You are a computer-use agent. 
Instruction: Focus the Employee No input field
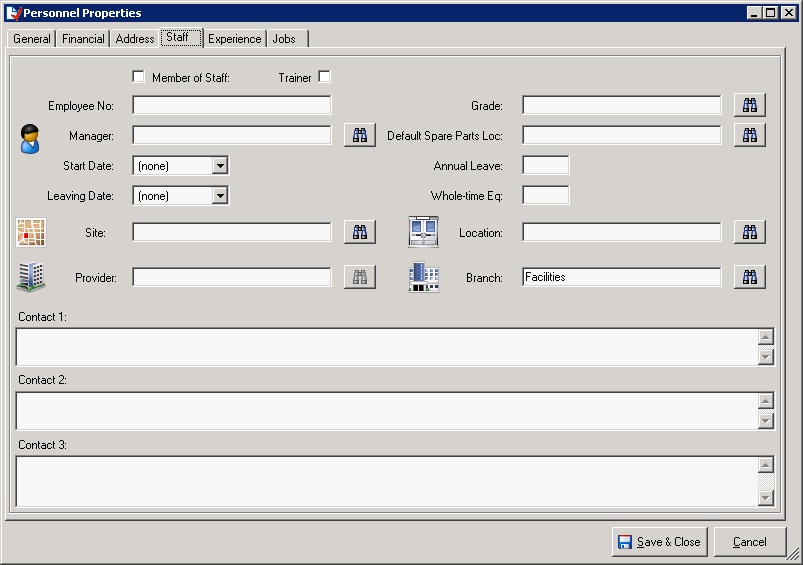(x=231, y=105)
